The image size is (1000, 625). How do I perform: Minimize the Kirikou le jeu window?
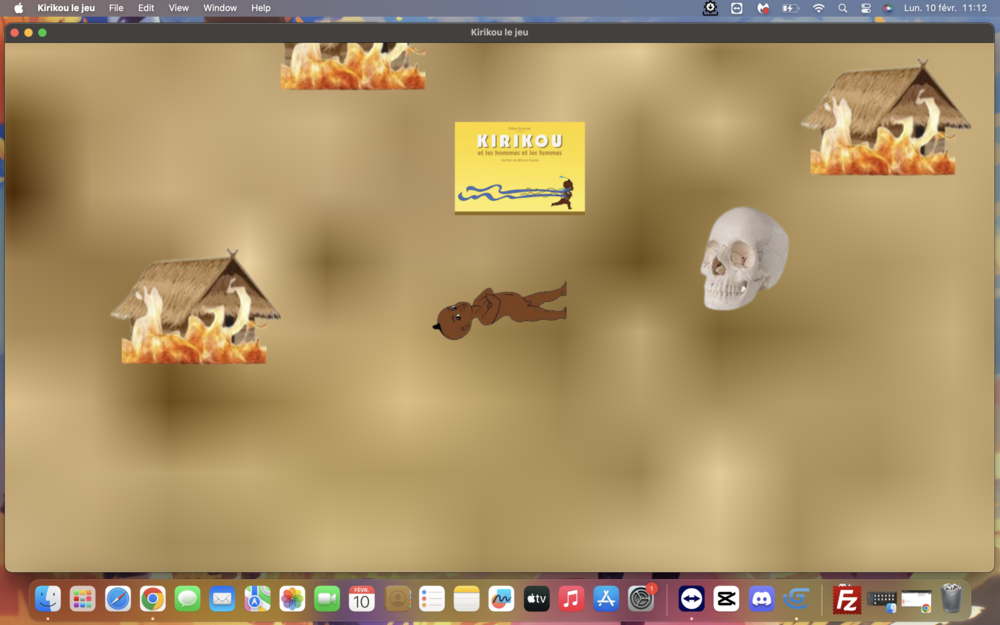(x=28, y=33)
